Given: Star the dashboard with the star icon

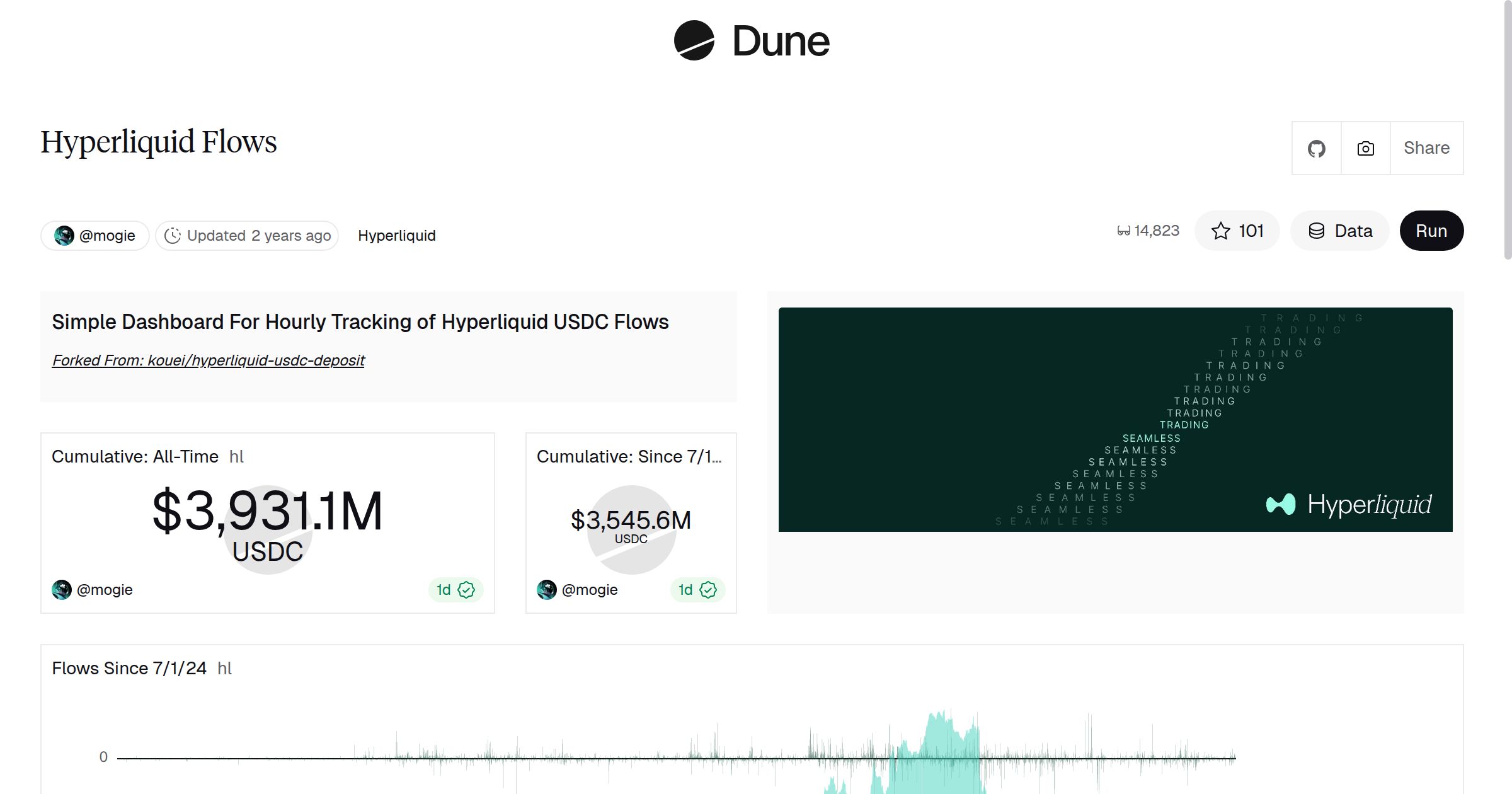Looking at the screenshot, I should [x=1221, y=231].
